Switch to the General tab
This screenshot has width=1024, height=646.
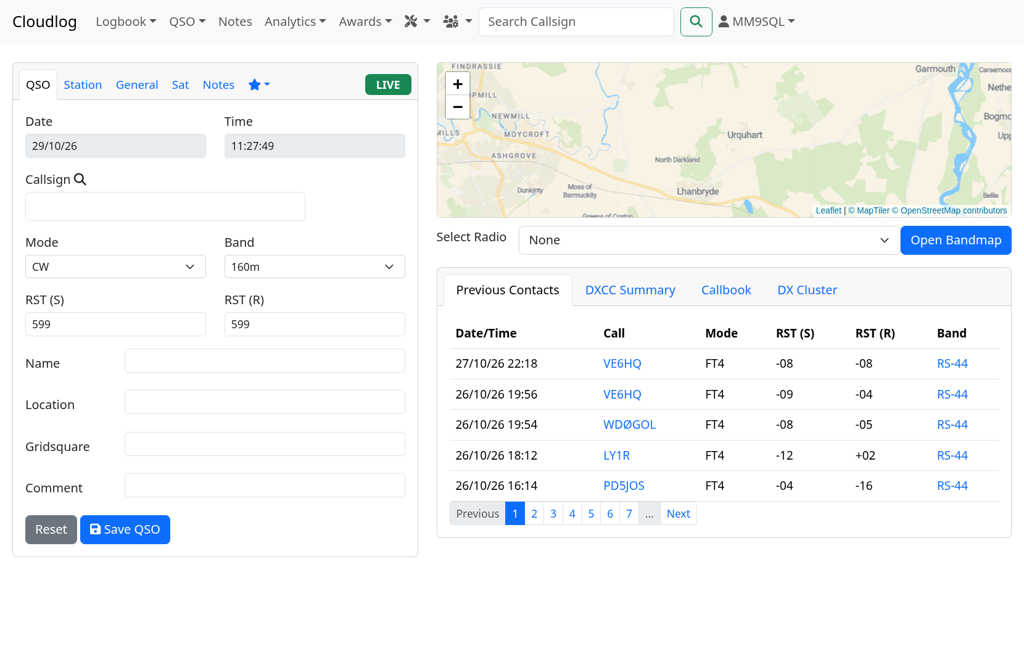136,85
